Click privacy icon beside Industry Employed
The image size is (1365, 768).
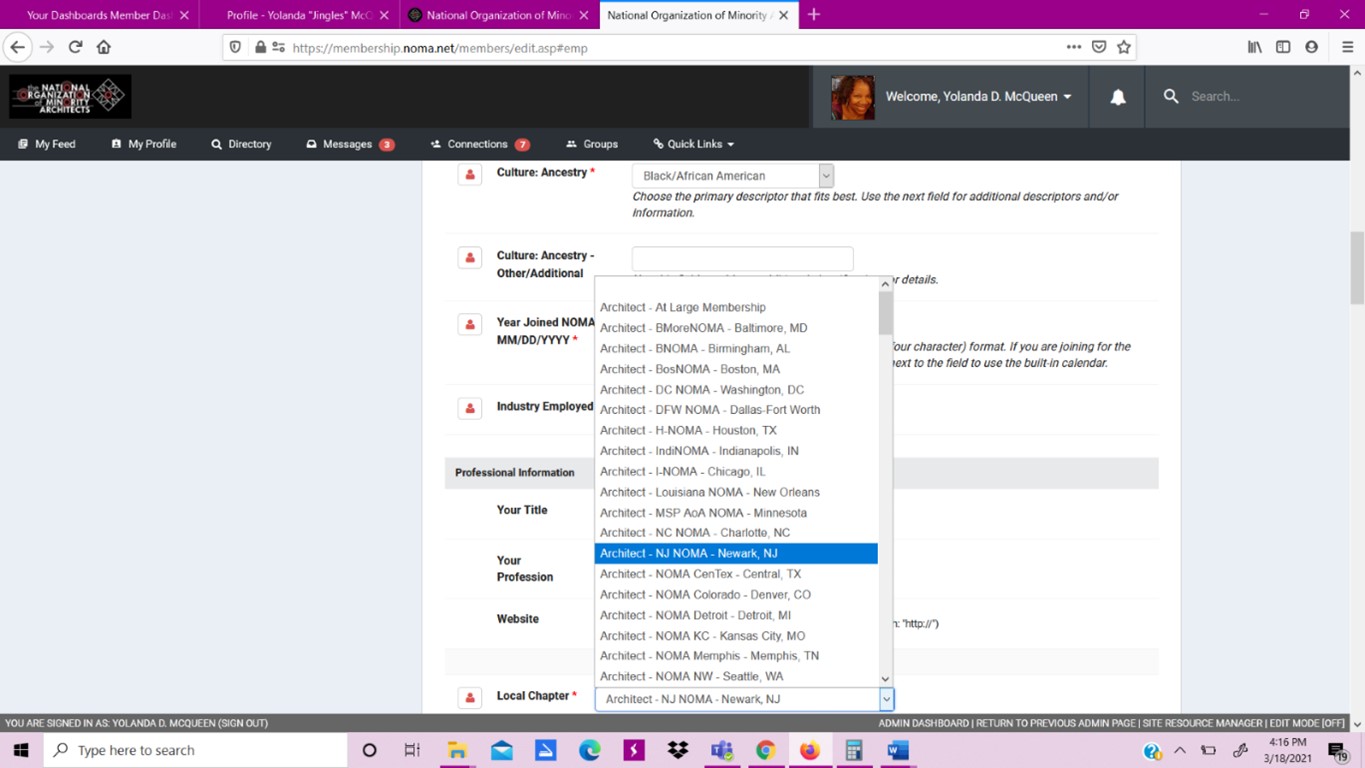[470, 408]
